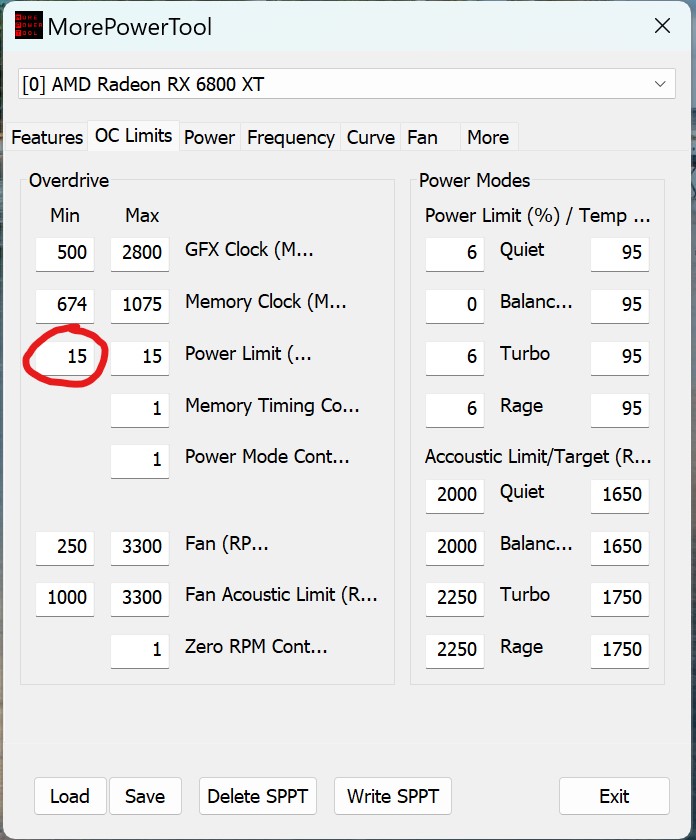This screenshot has width=696, height=840.
Task: Focus the Zero RPM Control field
Action: pyautogui.click(x=140, y=650)
